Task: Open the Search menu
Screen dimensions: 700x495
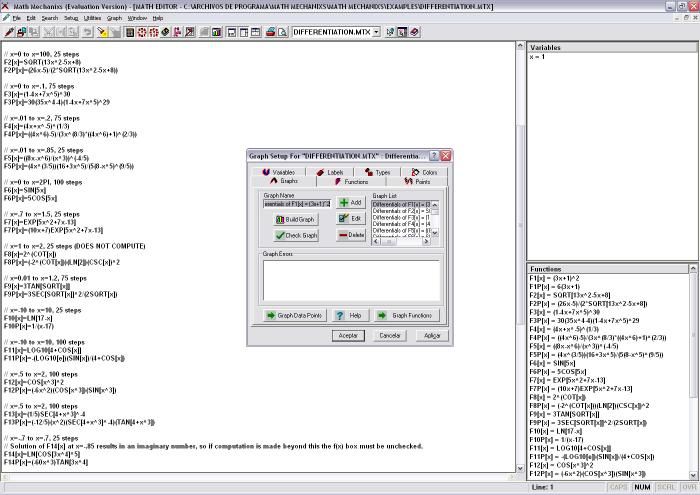Action: click(50, 18)
